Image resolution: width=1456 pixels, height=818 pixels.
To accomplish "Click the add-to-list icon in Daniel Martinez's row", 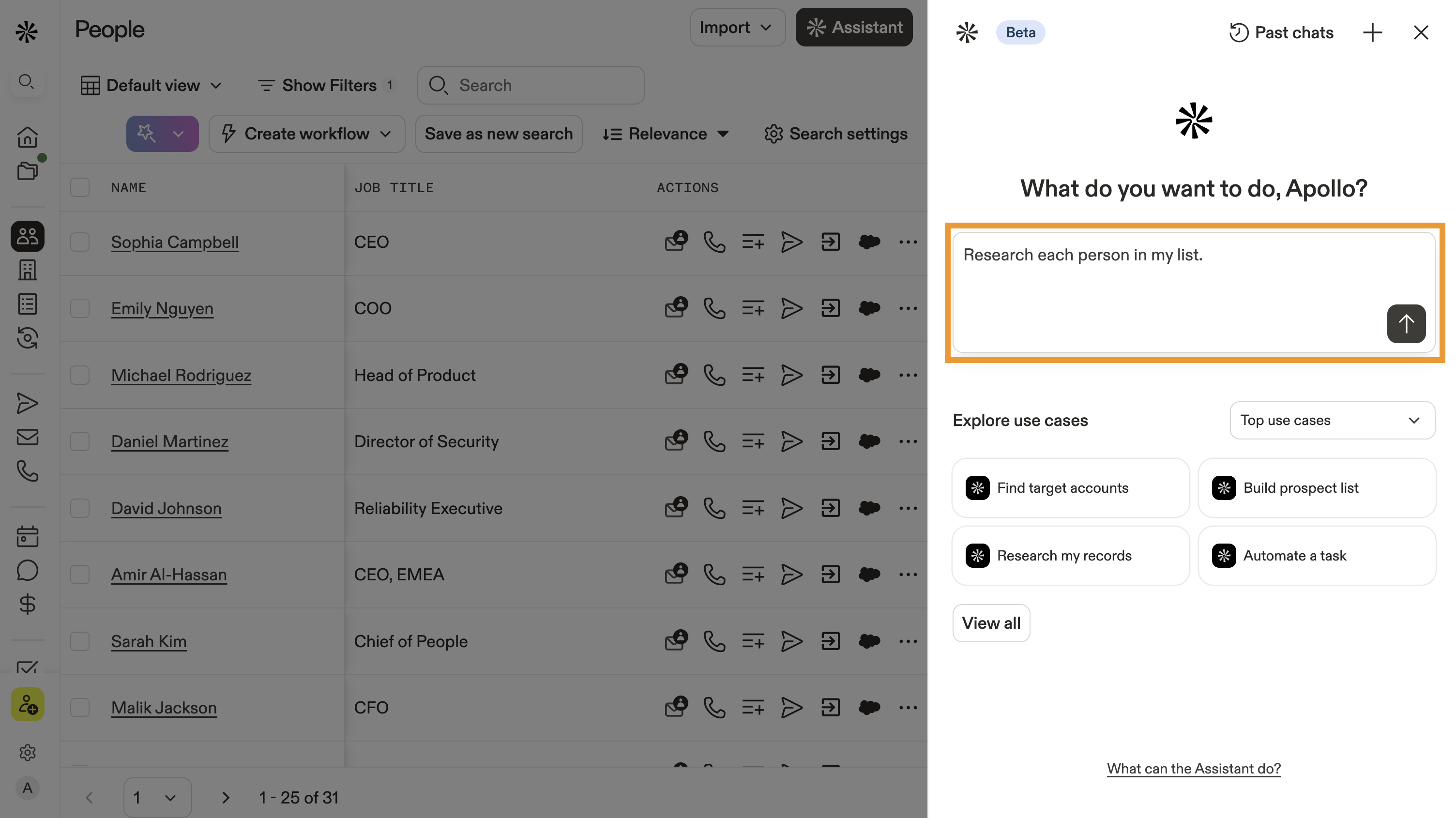I will point(753,441).
